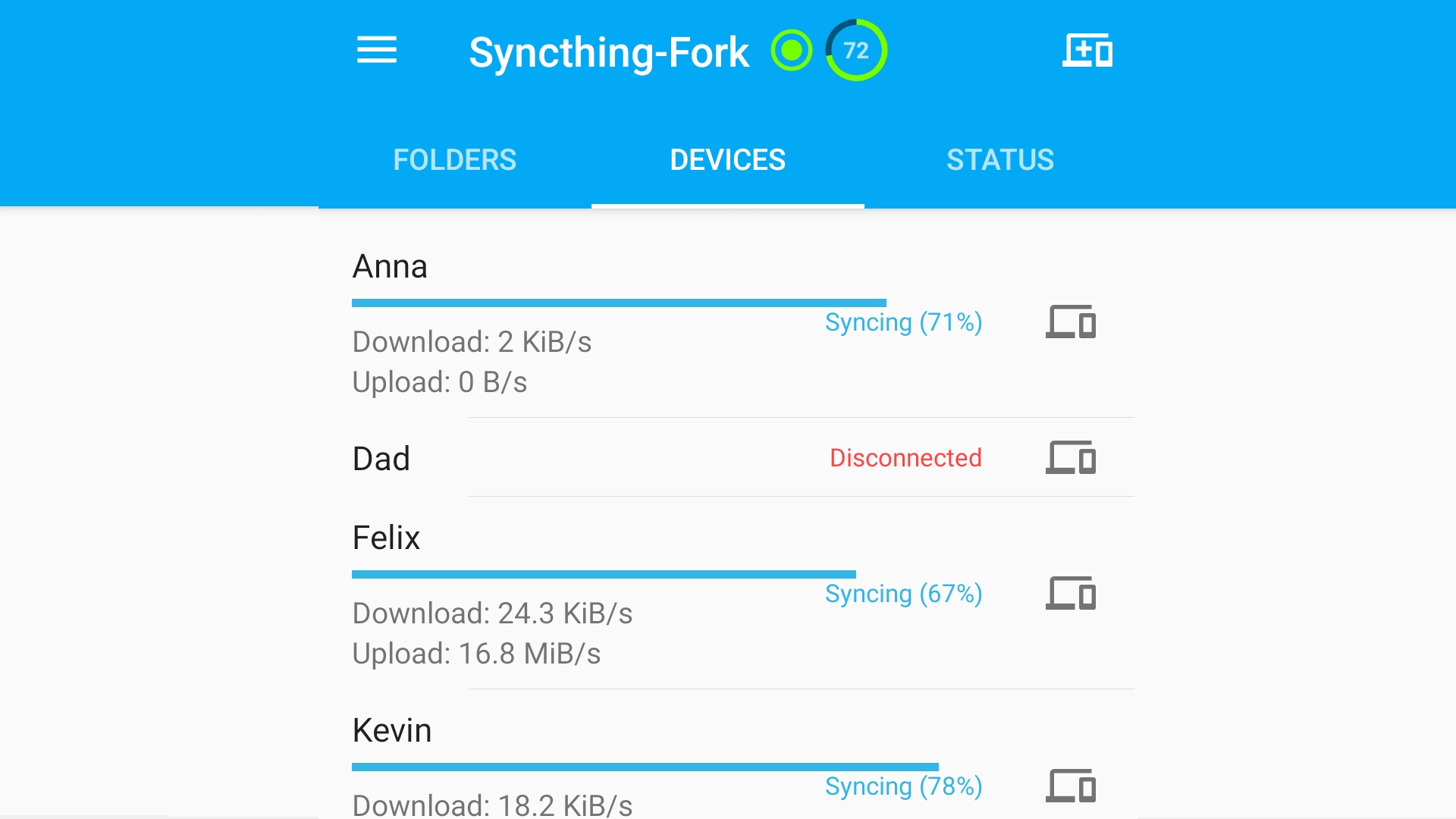Tap the device icon in Felix's row
The image size is (1456, 819).
(1071, 593)
